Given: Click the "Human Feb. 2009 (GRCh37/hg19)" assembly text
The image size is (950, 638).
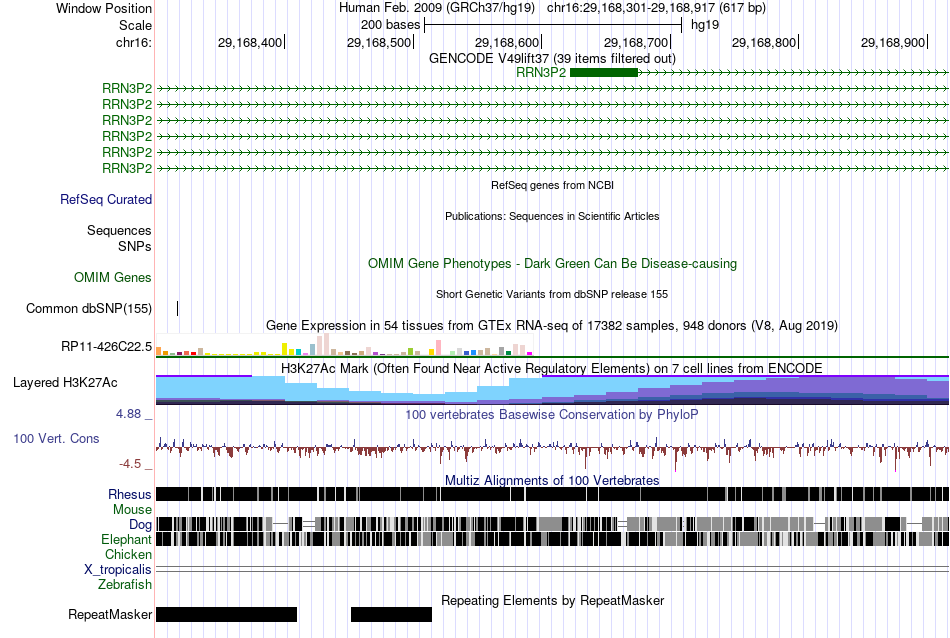Looking at the screenshot, I should pyautogui.click(x=437, y=8).
